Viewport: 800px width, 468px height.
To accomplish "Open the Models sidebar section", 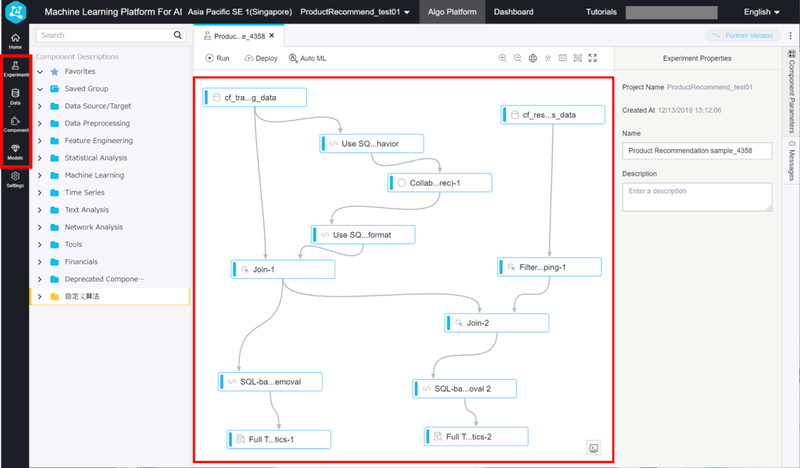I will pyautogui.click(x=15, y=152).
